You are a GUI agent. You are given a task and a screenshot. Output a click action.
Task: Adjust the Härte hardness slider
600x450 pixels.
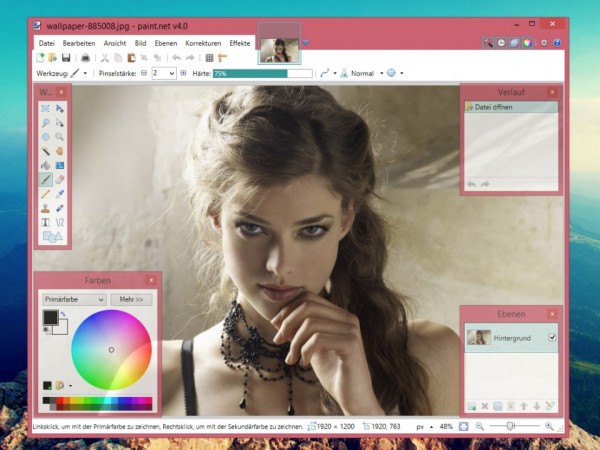click(x=250, y=73)
